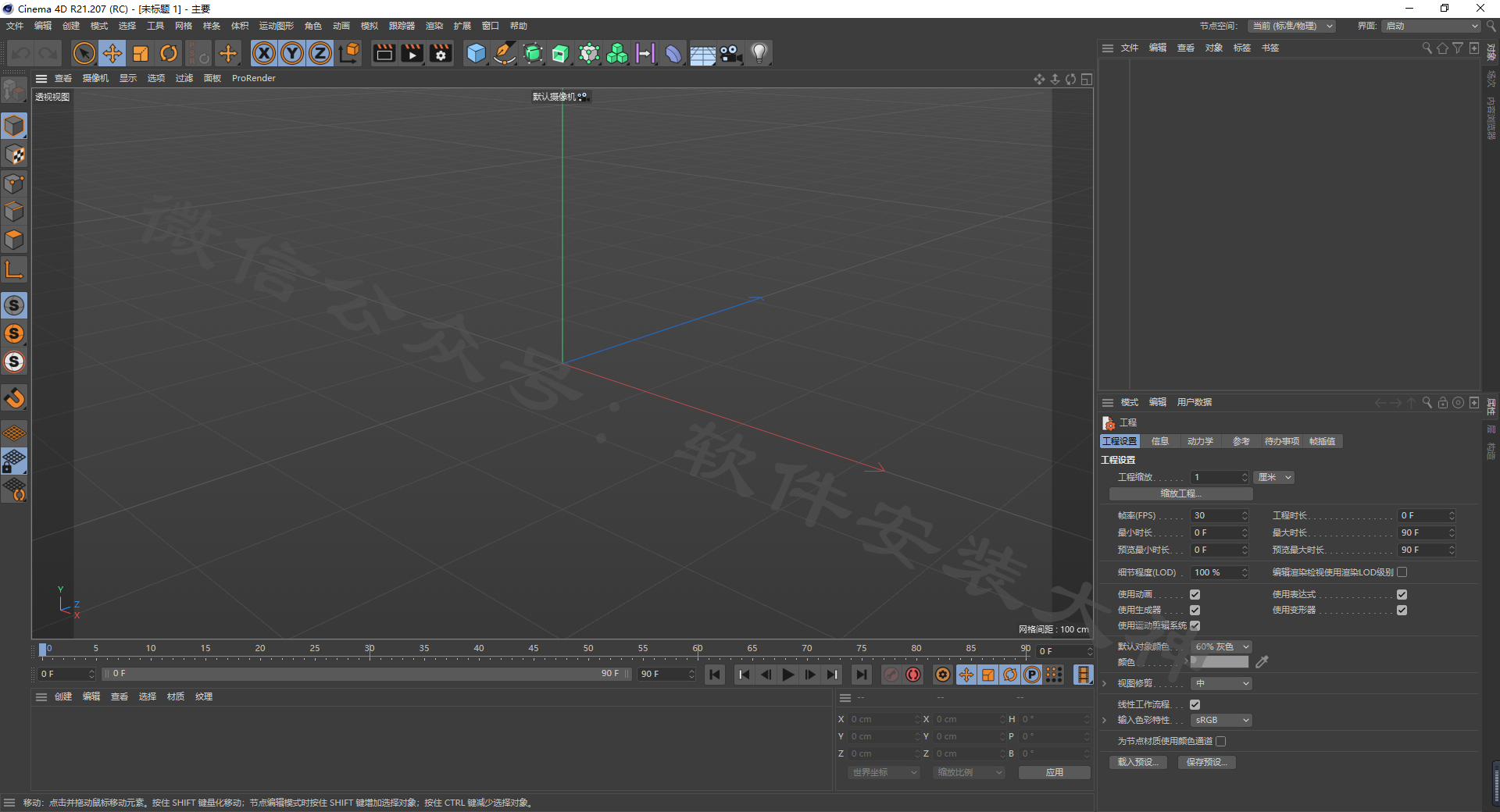
Task: Click the 应用 button in coordinates
Action: point(1055,772)
